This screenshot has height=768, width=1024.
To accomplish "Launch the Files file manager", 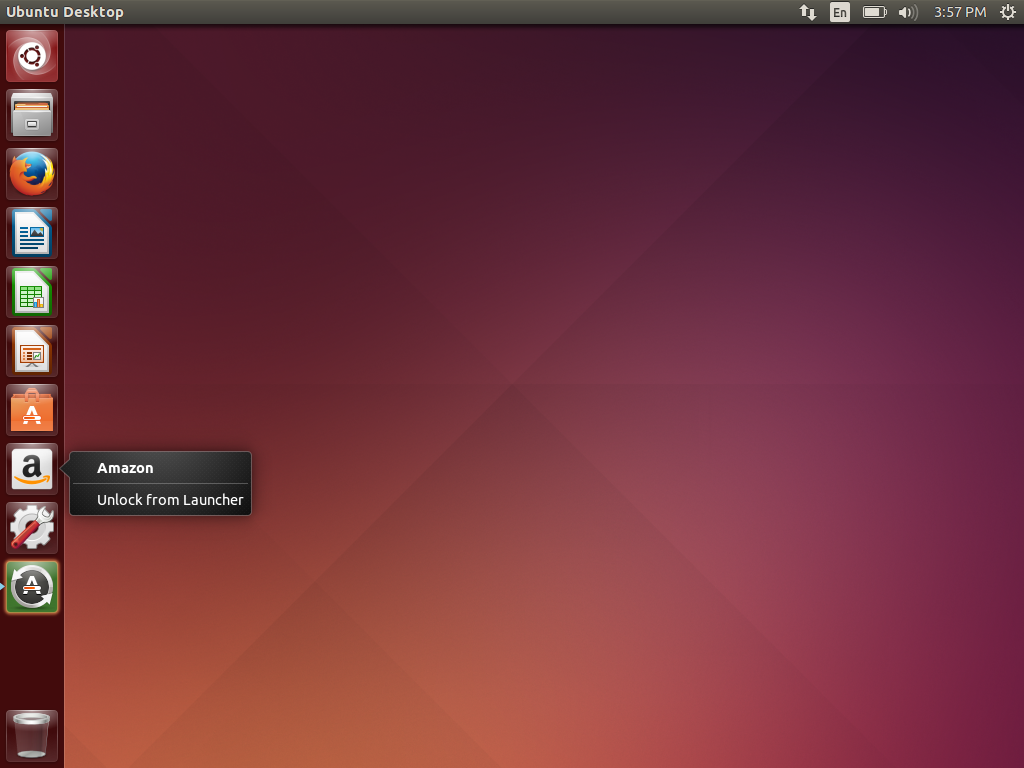I will [31, 114].
